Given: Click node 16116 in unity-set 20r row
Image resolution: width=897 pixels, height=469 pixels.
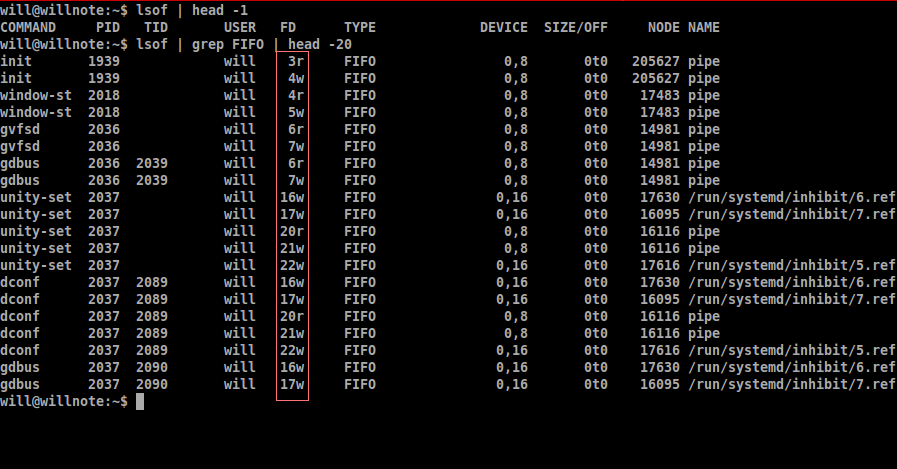Looking at the screenshot, I should pyautogui.click(x=660, y=232).
